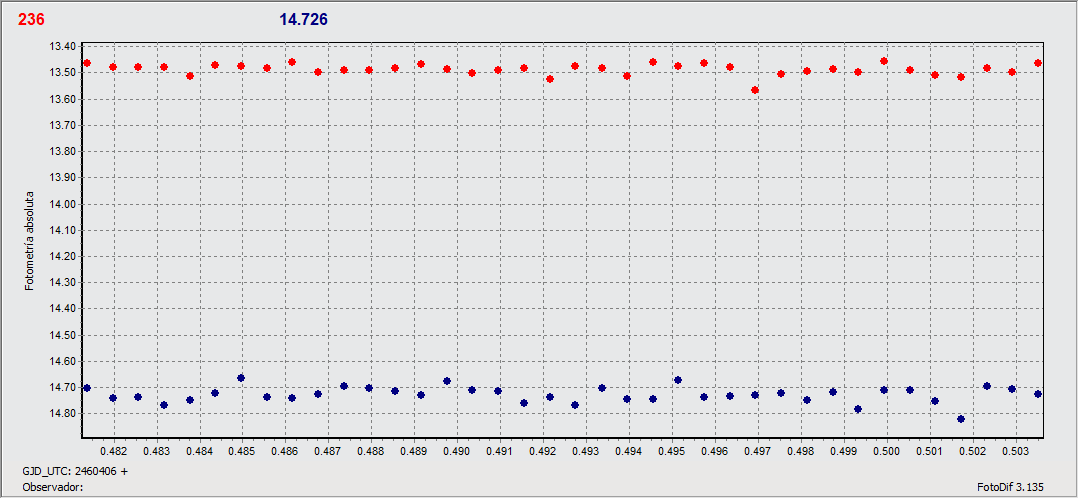The height and width of the screenshot is (499, 1079).
Task: Click the 14.30 y-axis label
Action: [x=63, y=282]
